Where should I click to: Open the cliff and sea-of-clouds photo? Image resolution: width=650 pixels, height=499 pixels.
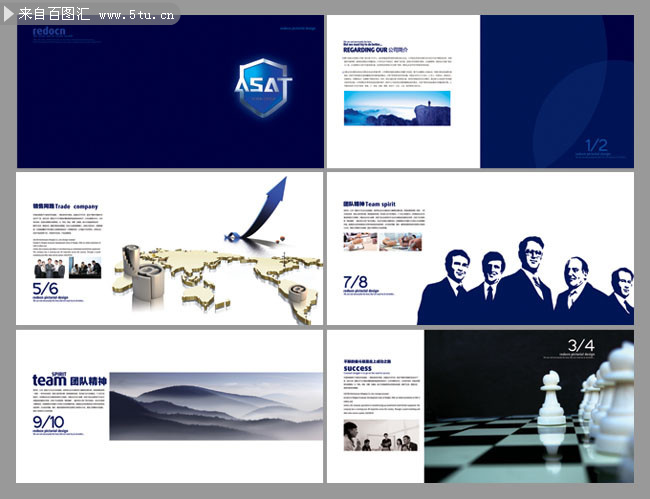pyautogui.click(x=397, y=108)
